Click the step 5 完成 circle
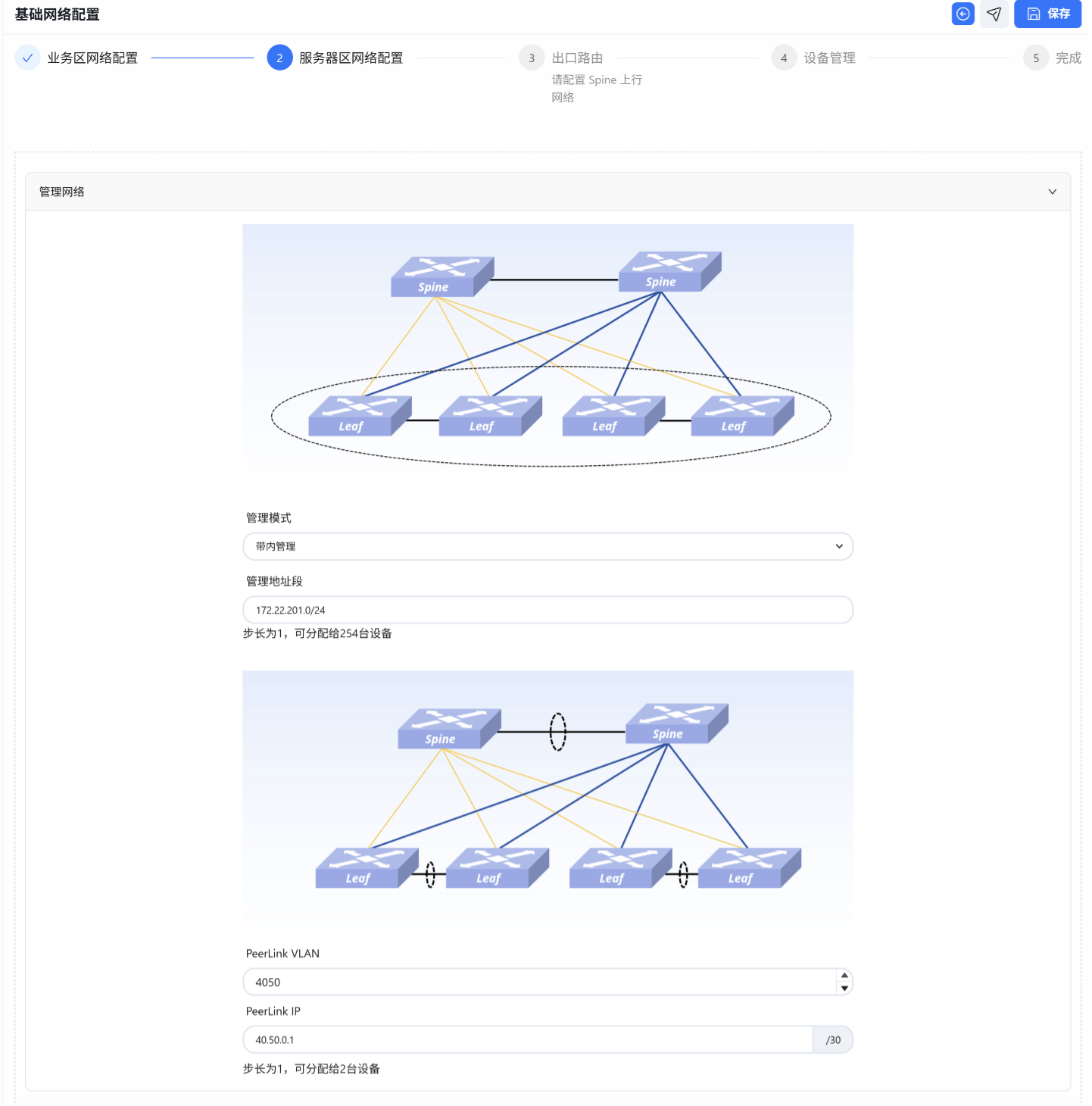The image size is (1092, 1106). 1036,58
